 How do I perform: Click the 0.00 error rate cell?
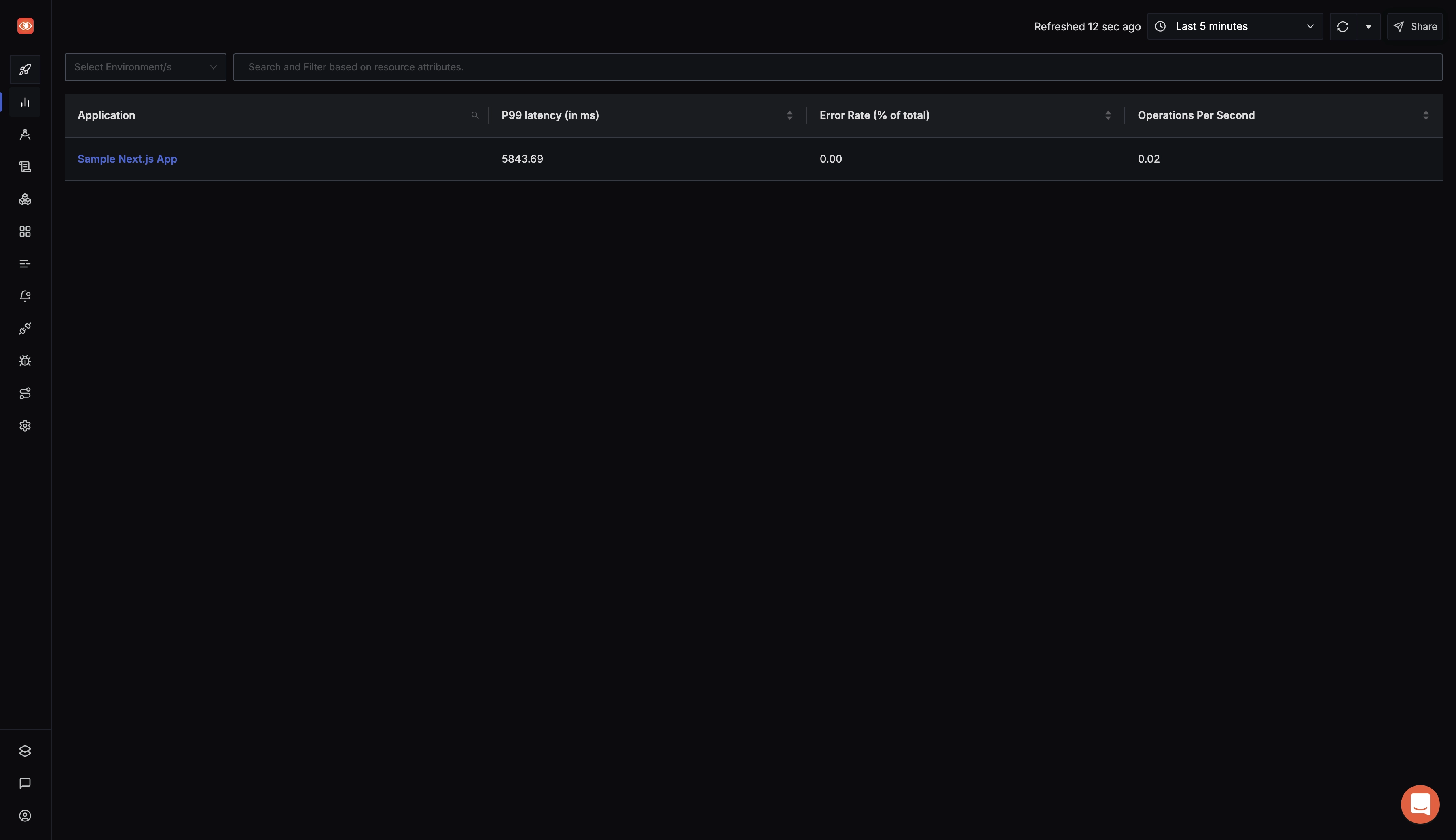point(831,159)
